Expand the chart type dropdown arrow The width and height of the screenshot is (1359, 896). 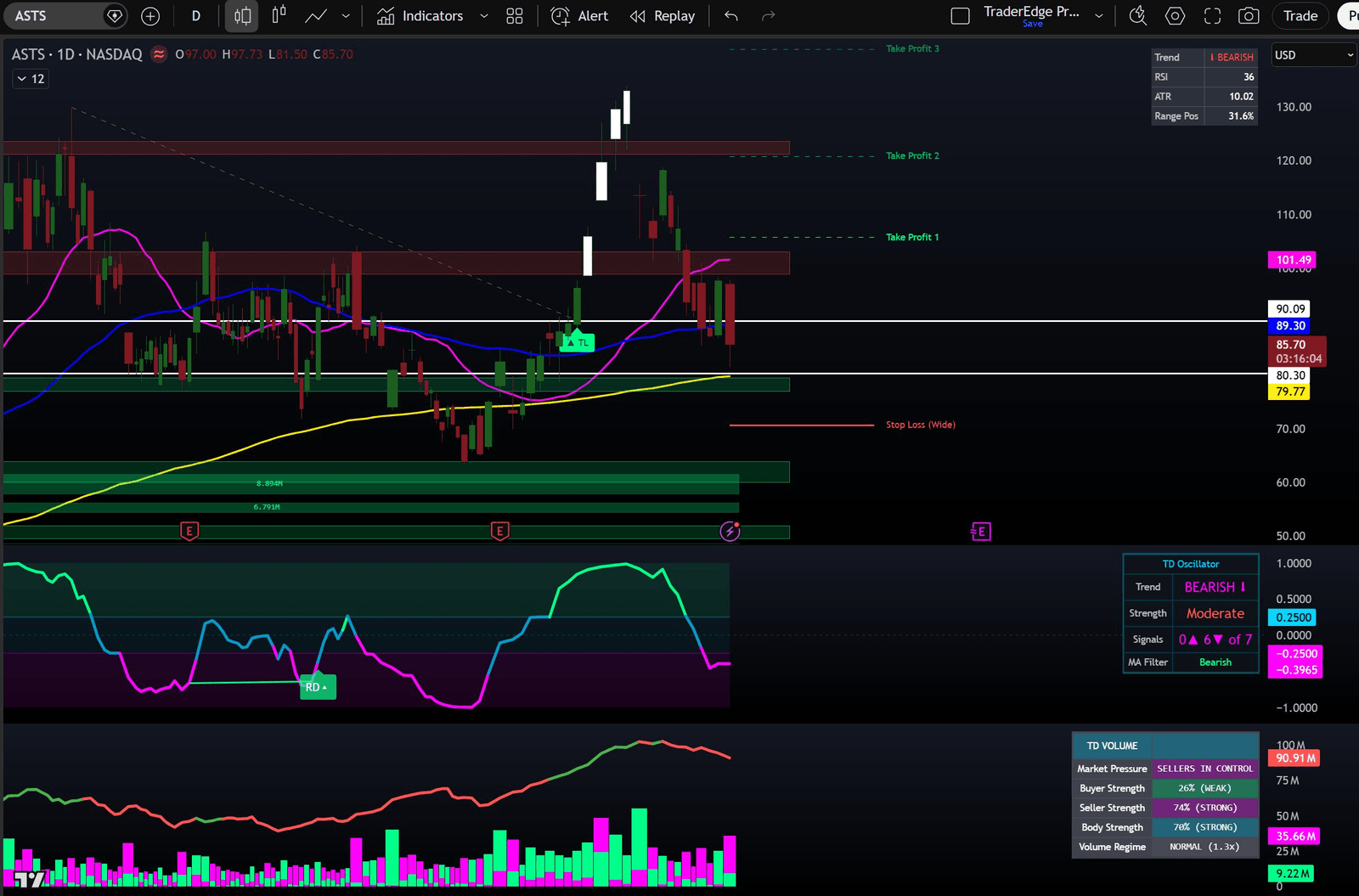346,16
